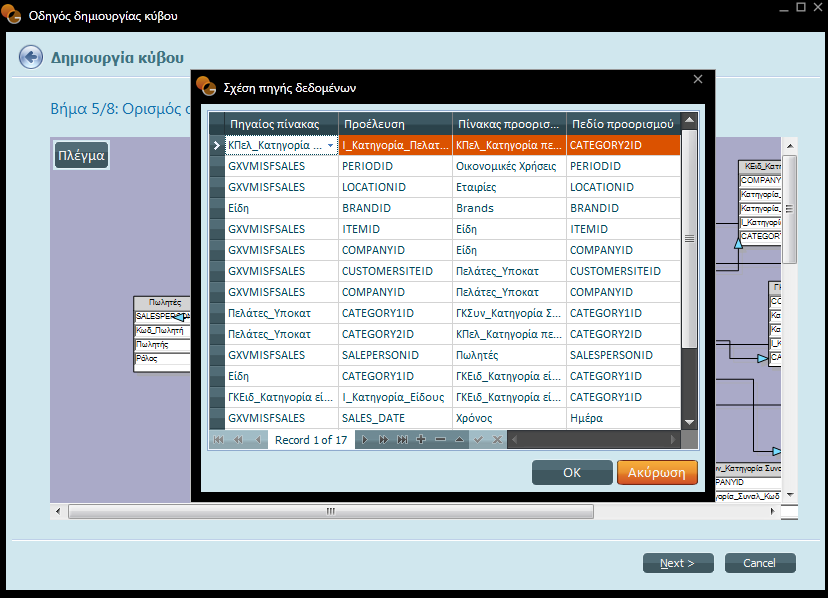Select I_Κατηγορία_Είδους source cell
Viewport: 828px width, 598px height.
(x=395, y=397)
